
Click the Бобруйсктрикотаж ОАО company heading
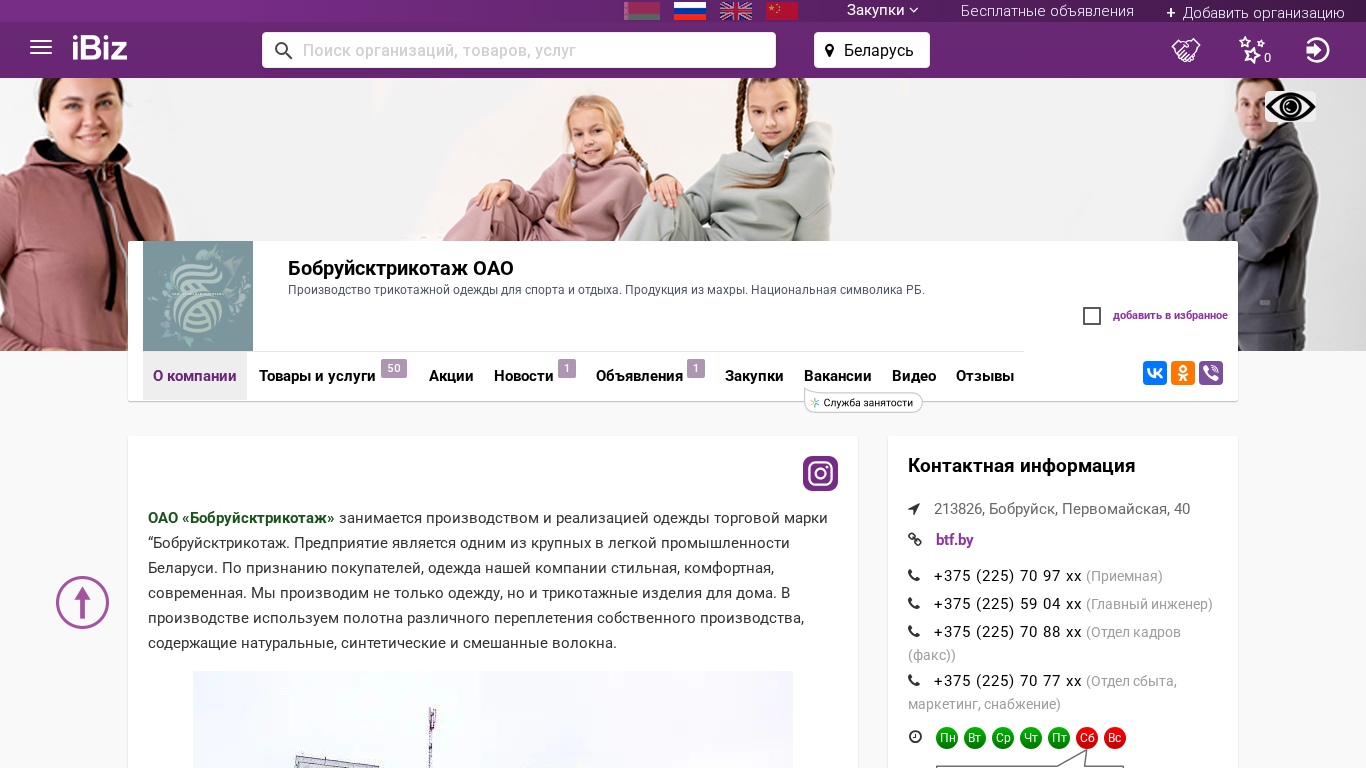click(401, 268)
